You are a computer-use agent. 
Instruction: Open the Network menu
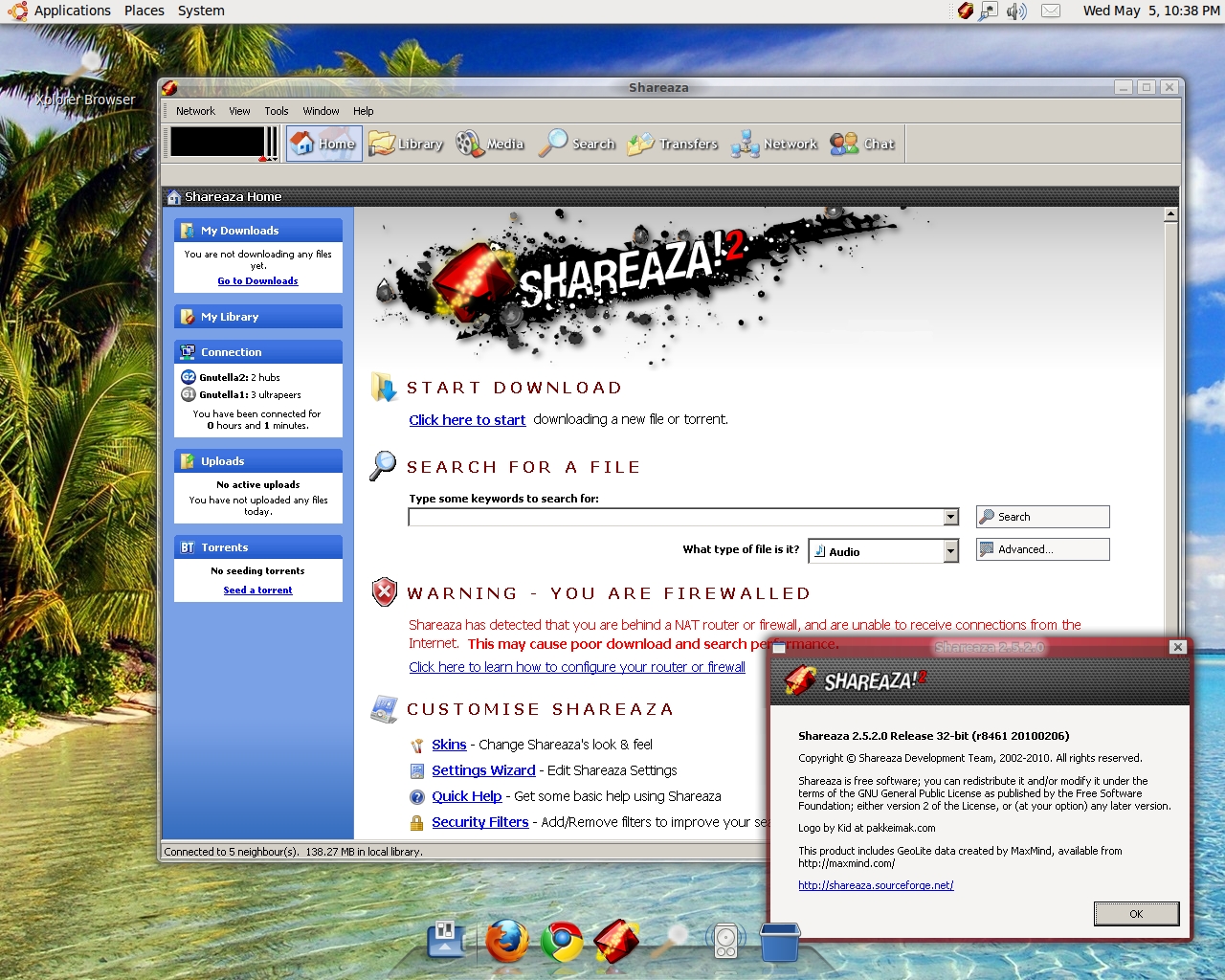[195, 111]
